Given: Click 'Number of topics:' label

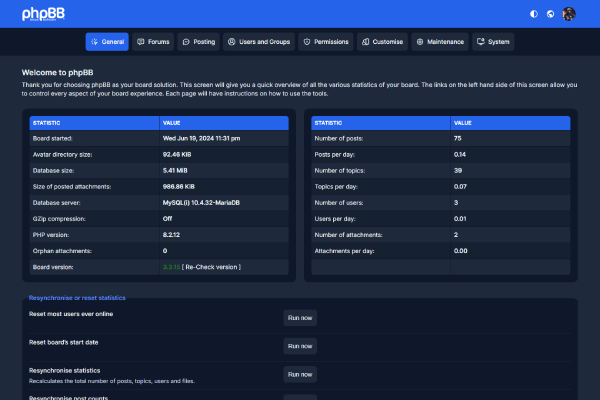Looking at the screenshot, I should [x=340, y=171].
